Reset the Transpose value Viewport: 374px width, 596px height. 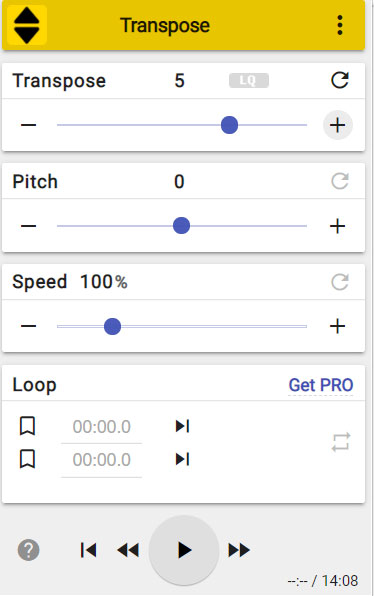click(x=339, y=80)
